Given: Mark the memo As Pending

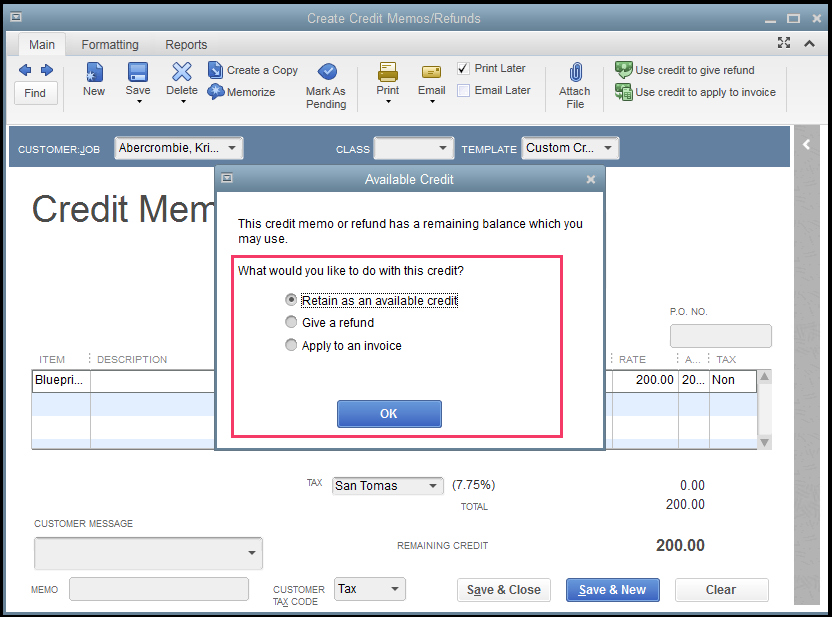Looking at the screenshot, I should point(326,85).
